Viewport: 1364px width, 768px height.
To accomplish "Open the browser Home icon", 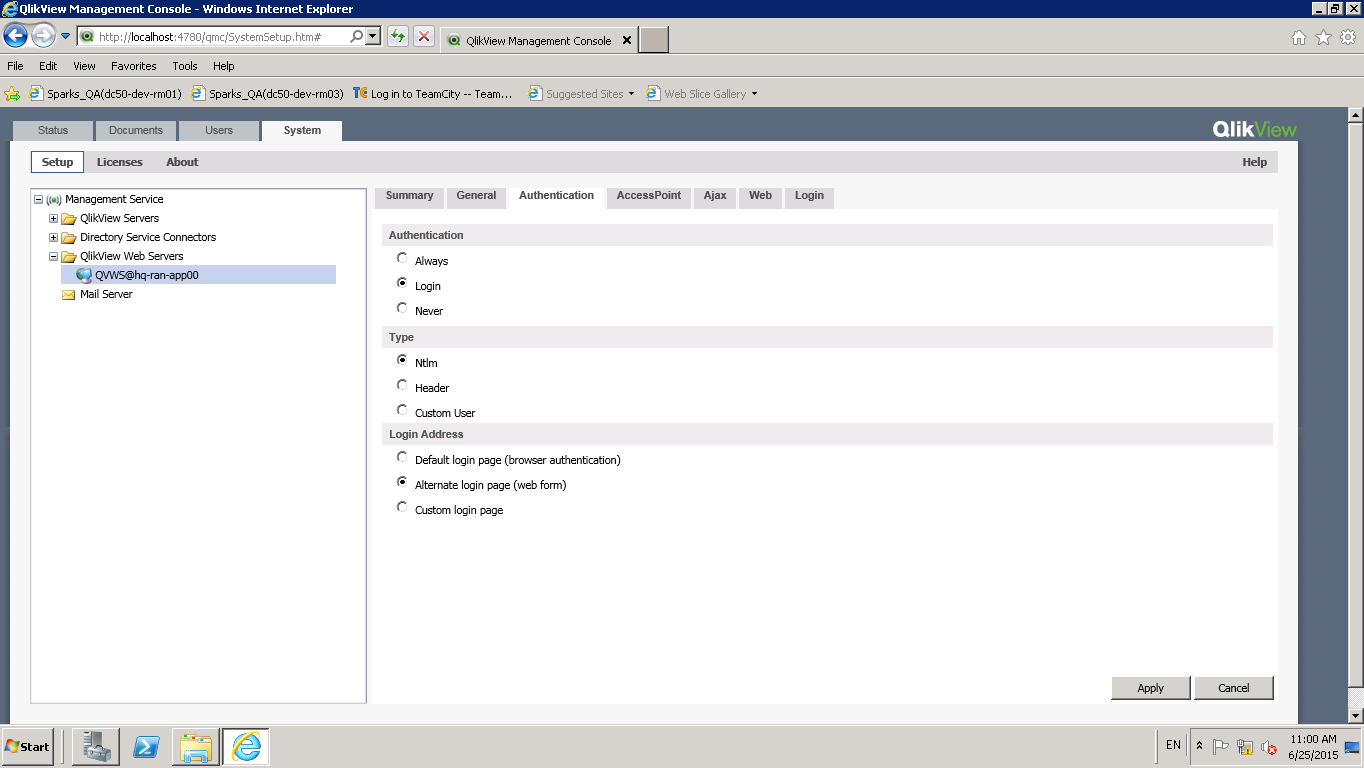I will [x=1299, y=38].
